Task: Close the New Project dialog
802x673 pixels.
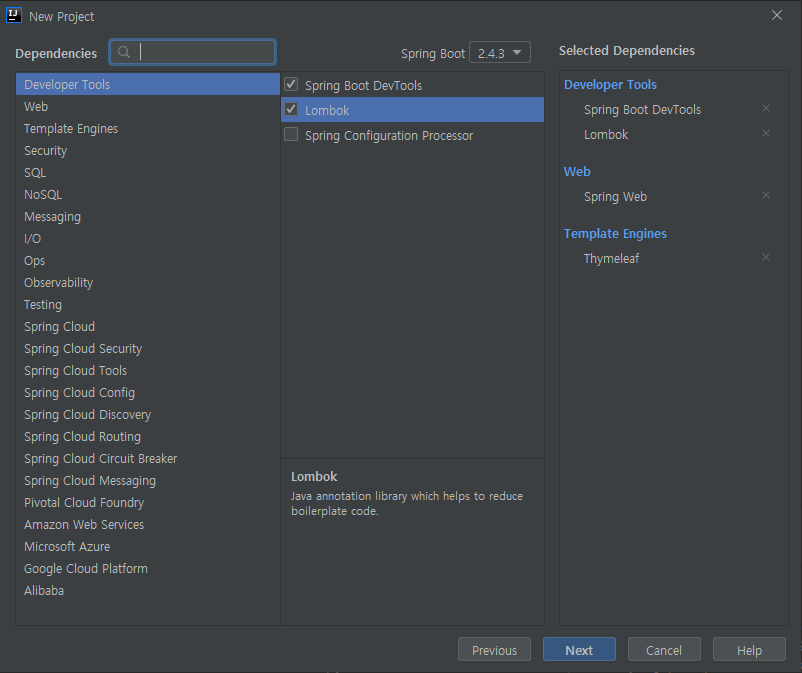Action: (x=777, y=15)
